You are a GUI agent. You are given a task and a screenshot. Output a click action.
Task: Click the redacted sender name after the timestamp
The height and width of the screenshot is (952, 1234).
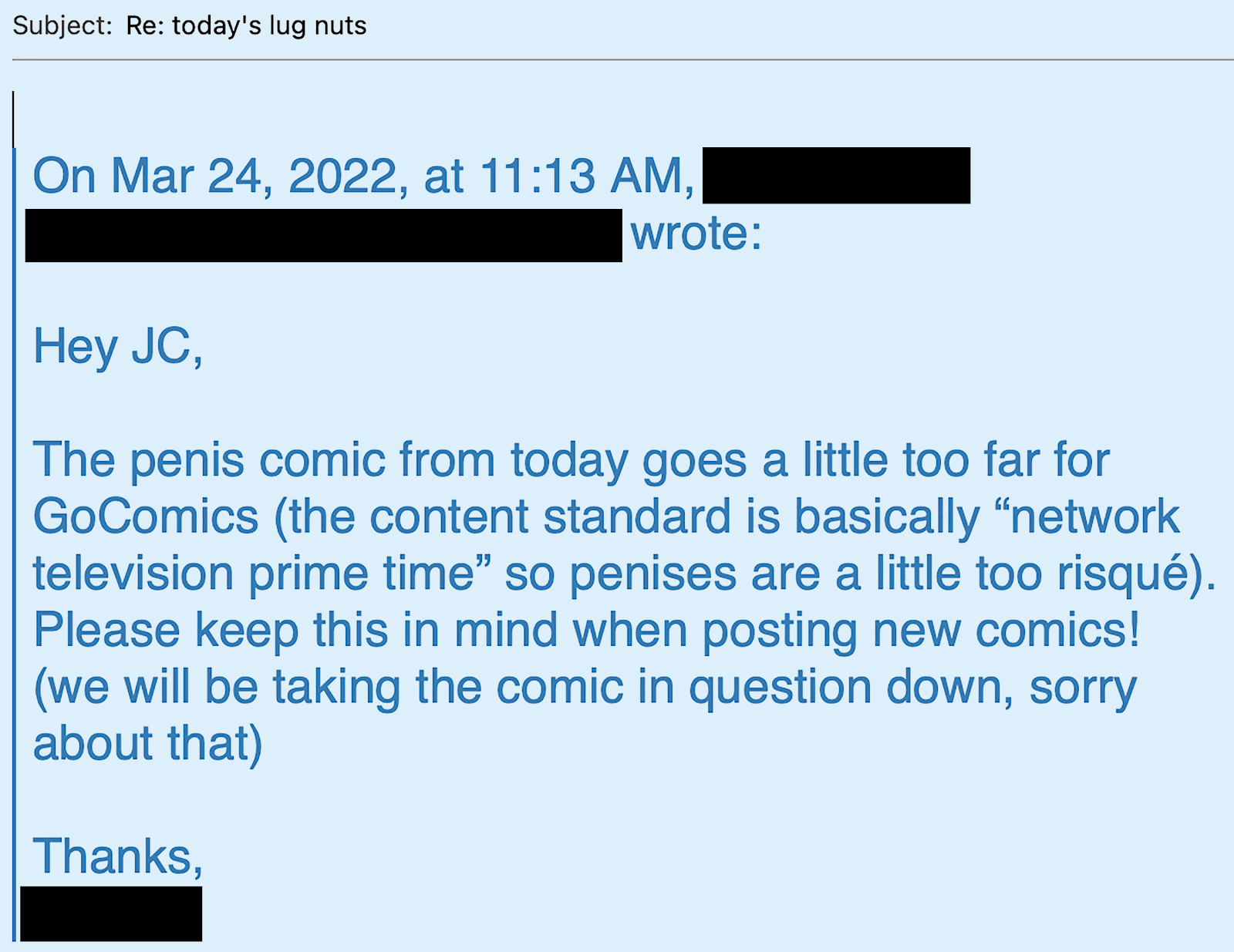837,176
